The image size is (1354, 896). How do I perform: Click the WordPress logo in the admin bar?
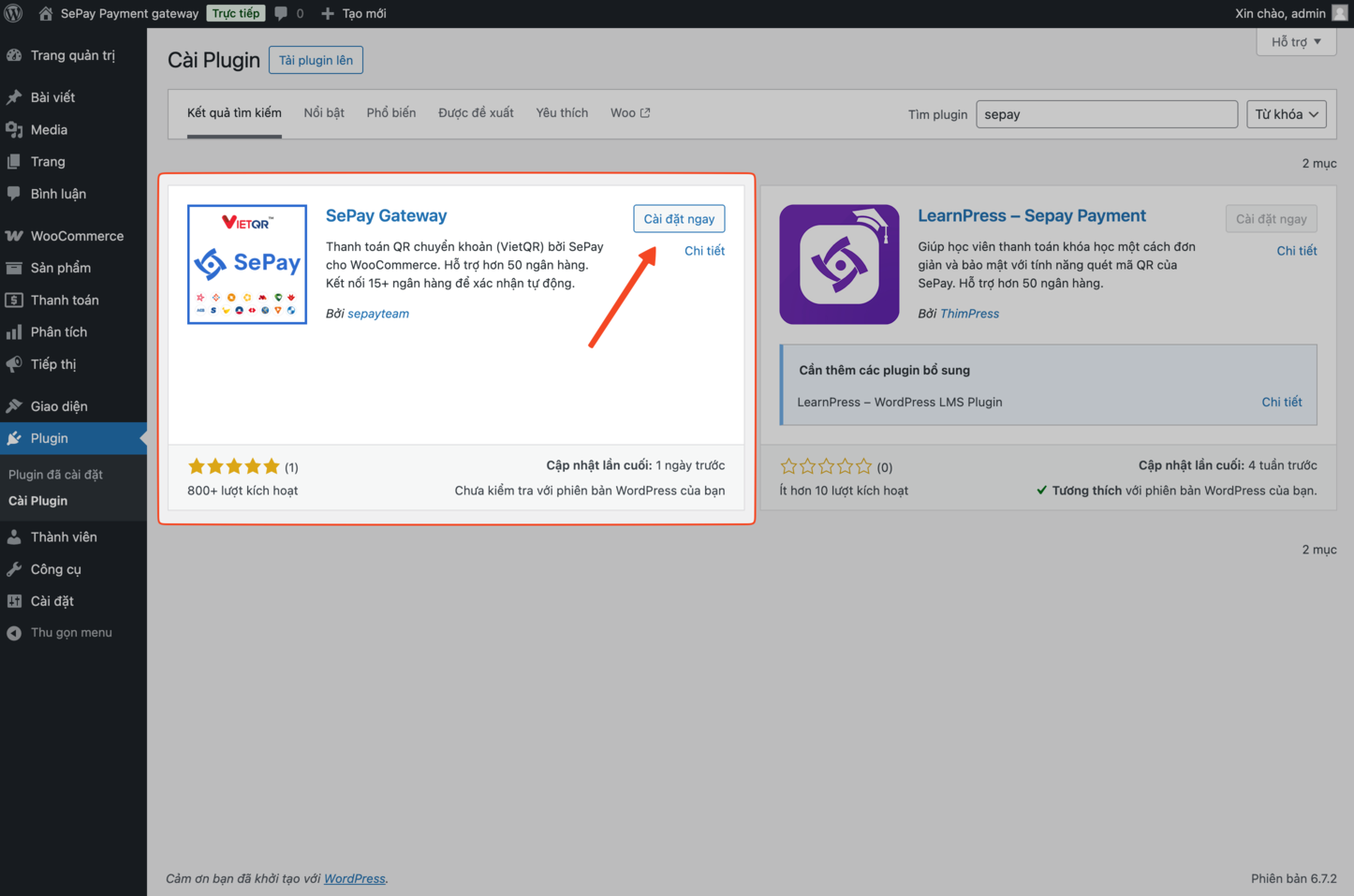[13, 13]
